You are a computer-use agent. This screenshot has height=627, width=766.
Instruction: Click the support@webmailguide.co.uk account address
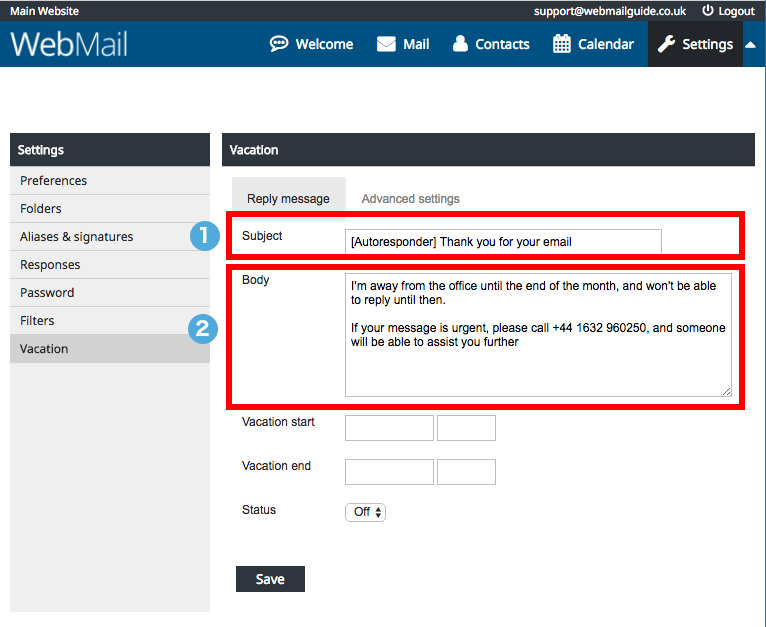pos(610,11)
